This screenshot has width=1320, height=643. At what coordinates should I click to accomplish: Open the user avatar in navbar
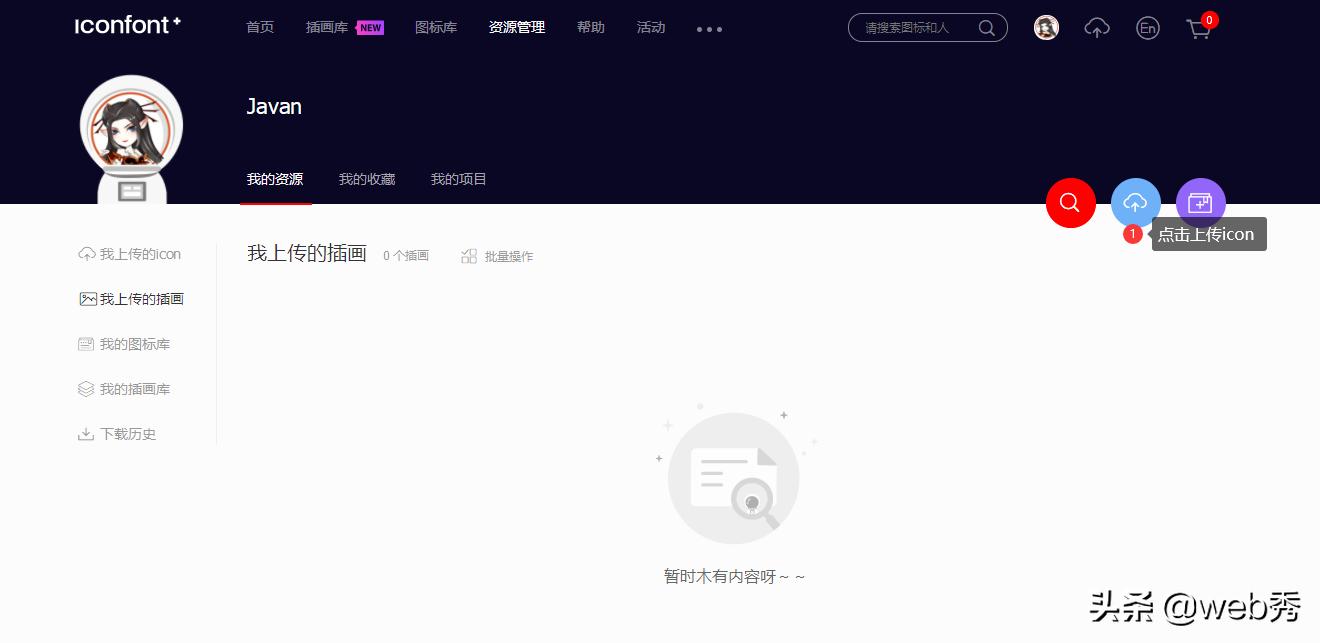(x=1046, y=28)
